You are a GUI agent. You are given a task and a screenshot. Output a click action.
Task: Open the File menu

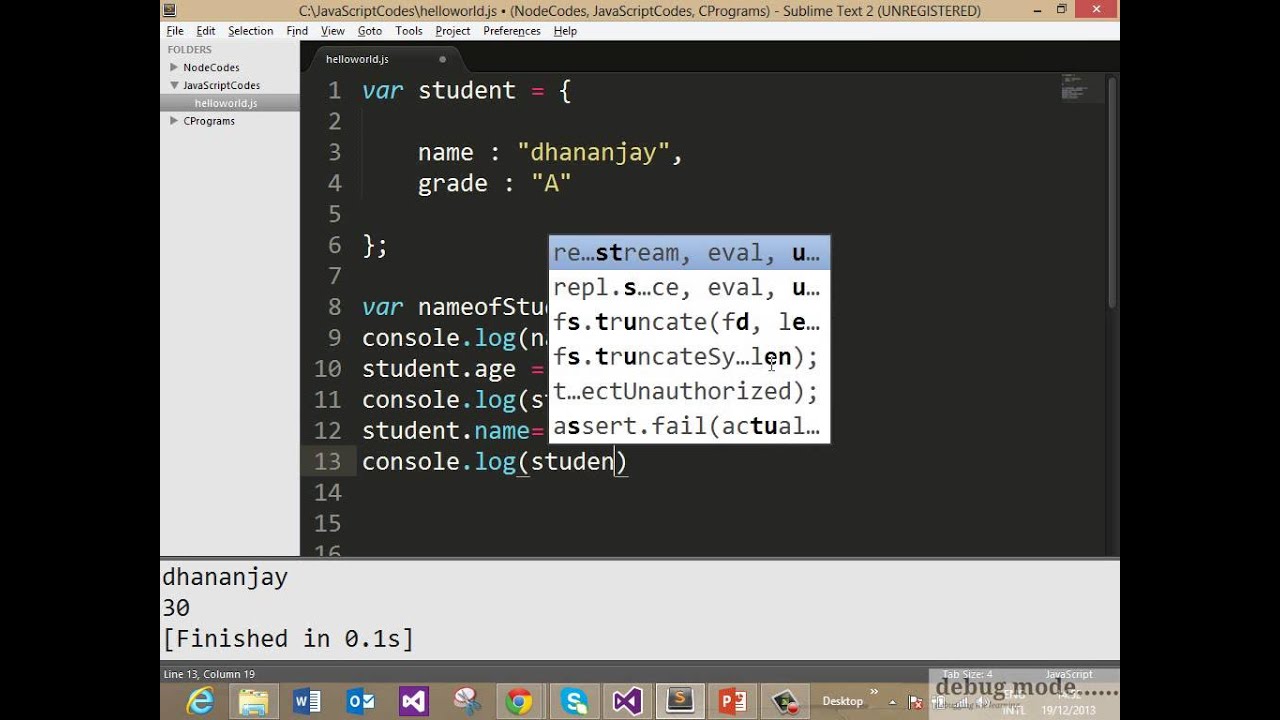coord(175,31)
